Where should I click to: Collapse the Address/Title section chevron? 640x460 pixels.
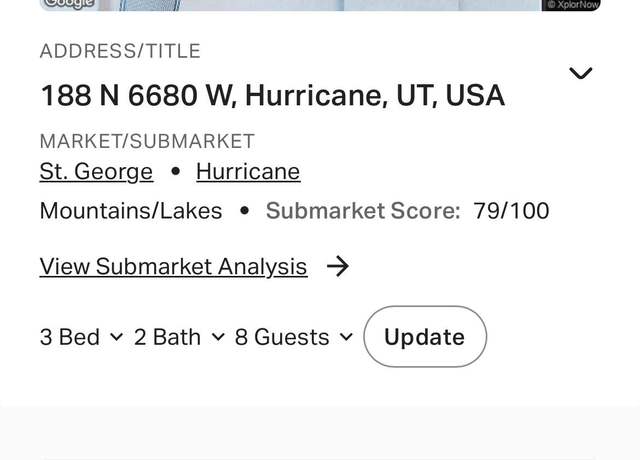pos(580,73)
